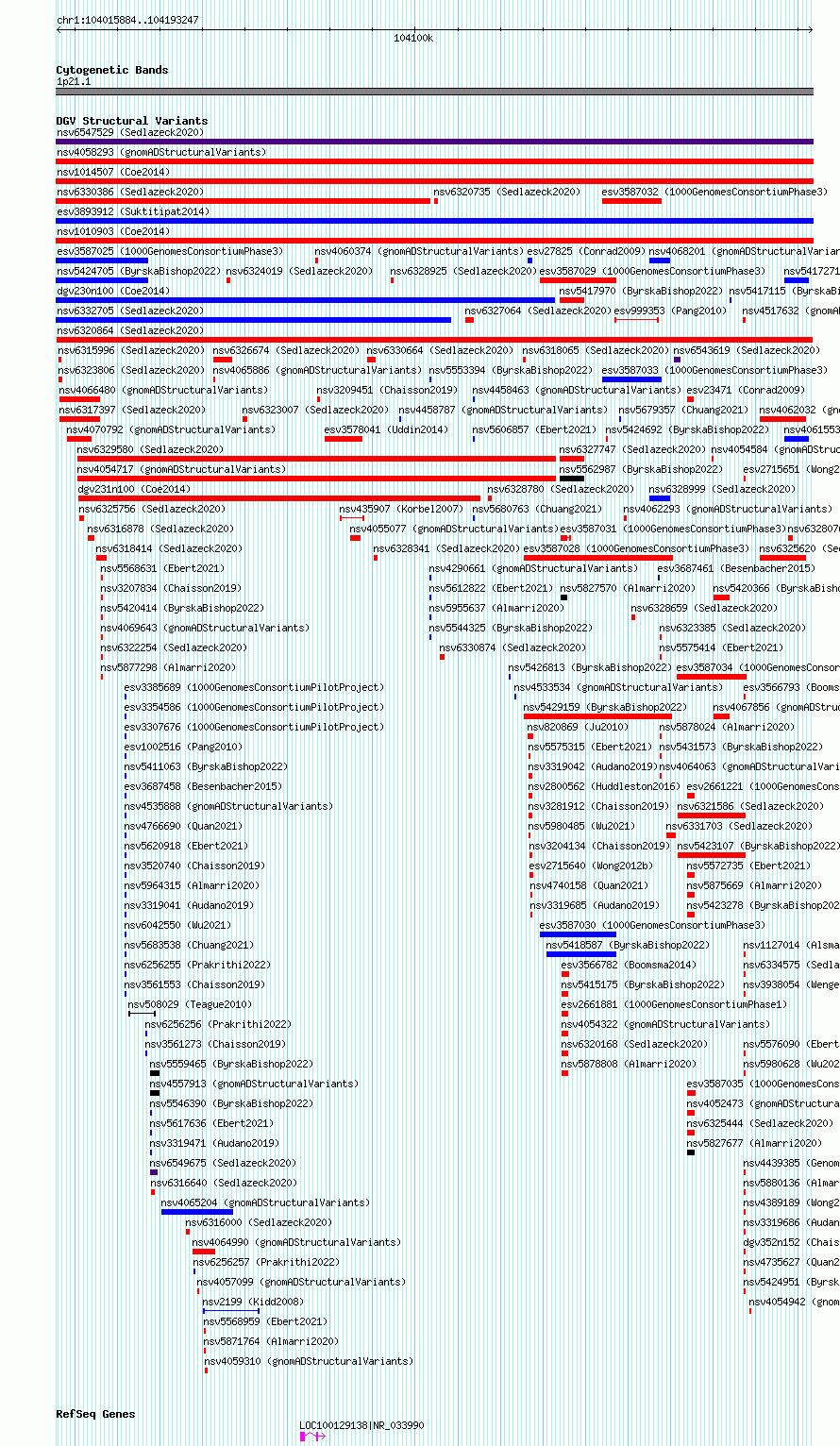Image resolution: width=840 pixels, height=1446 pixels.
Task: Click the black bar under nsv5562987
Action: (x=572, y=478)
